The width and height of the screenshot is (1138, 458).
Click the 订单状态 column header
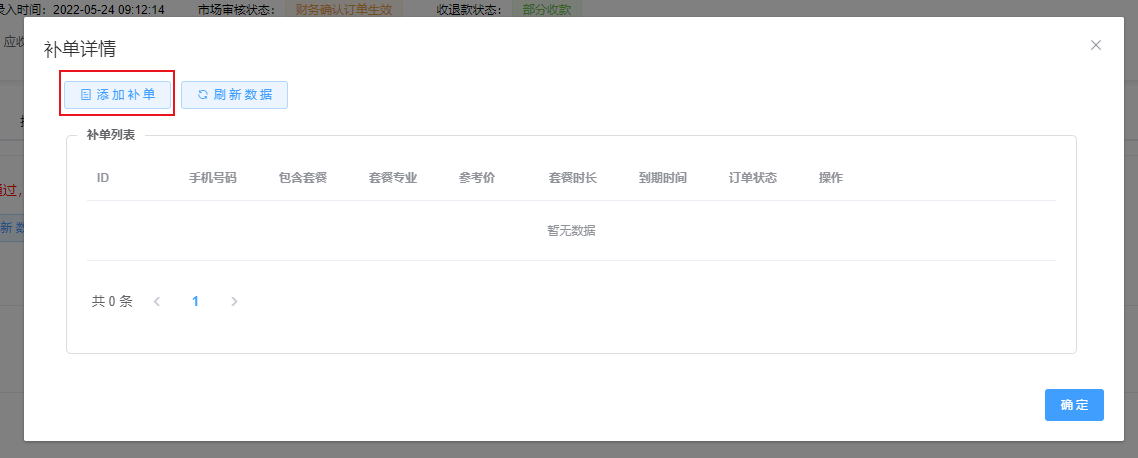point(753,178)
